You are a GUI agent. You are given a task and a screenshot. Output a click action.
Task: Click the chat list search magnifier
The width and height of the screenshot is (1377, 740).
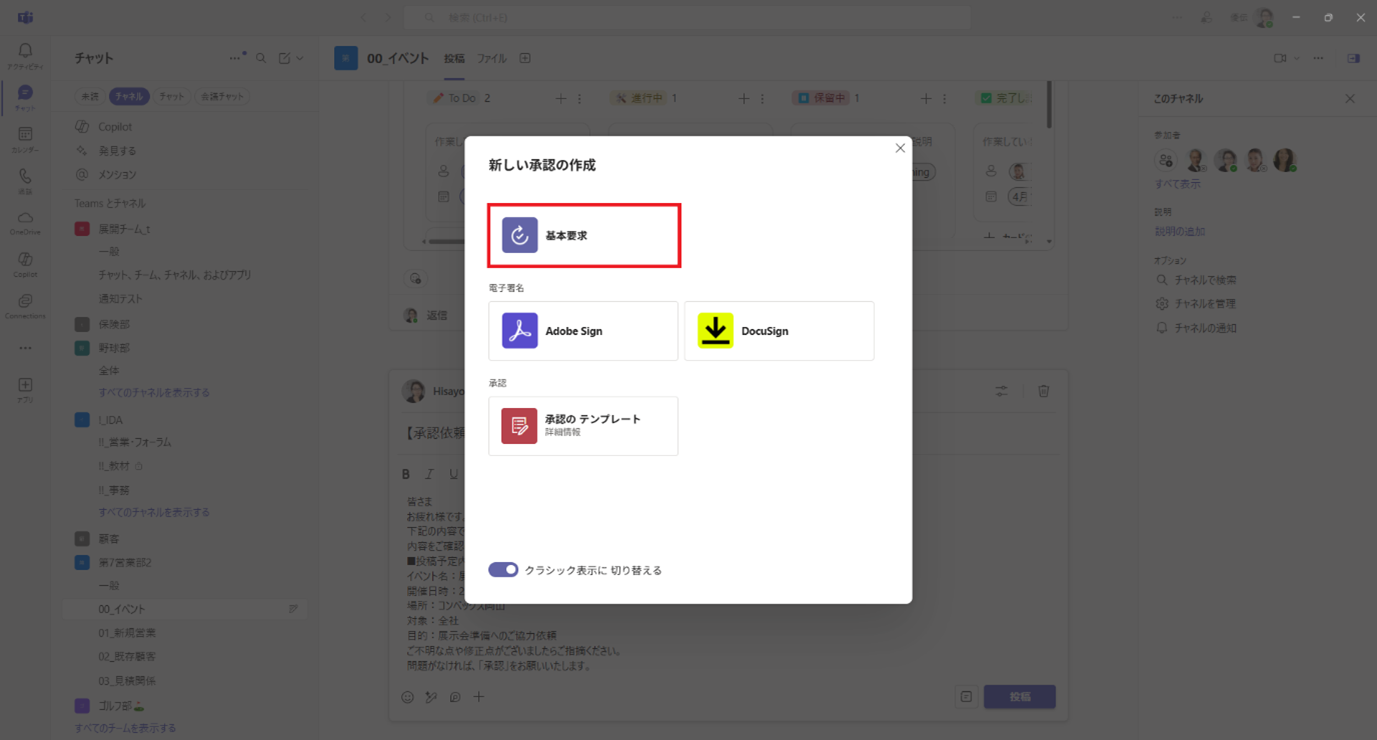261,58
